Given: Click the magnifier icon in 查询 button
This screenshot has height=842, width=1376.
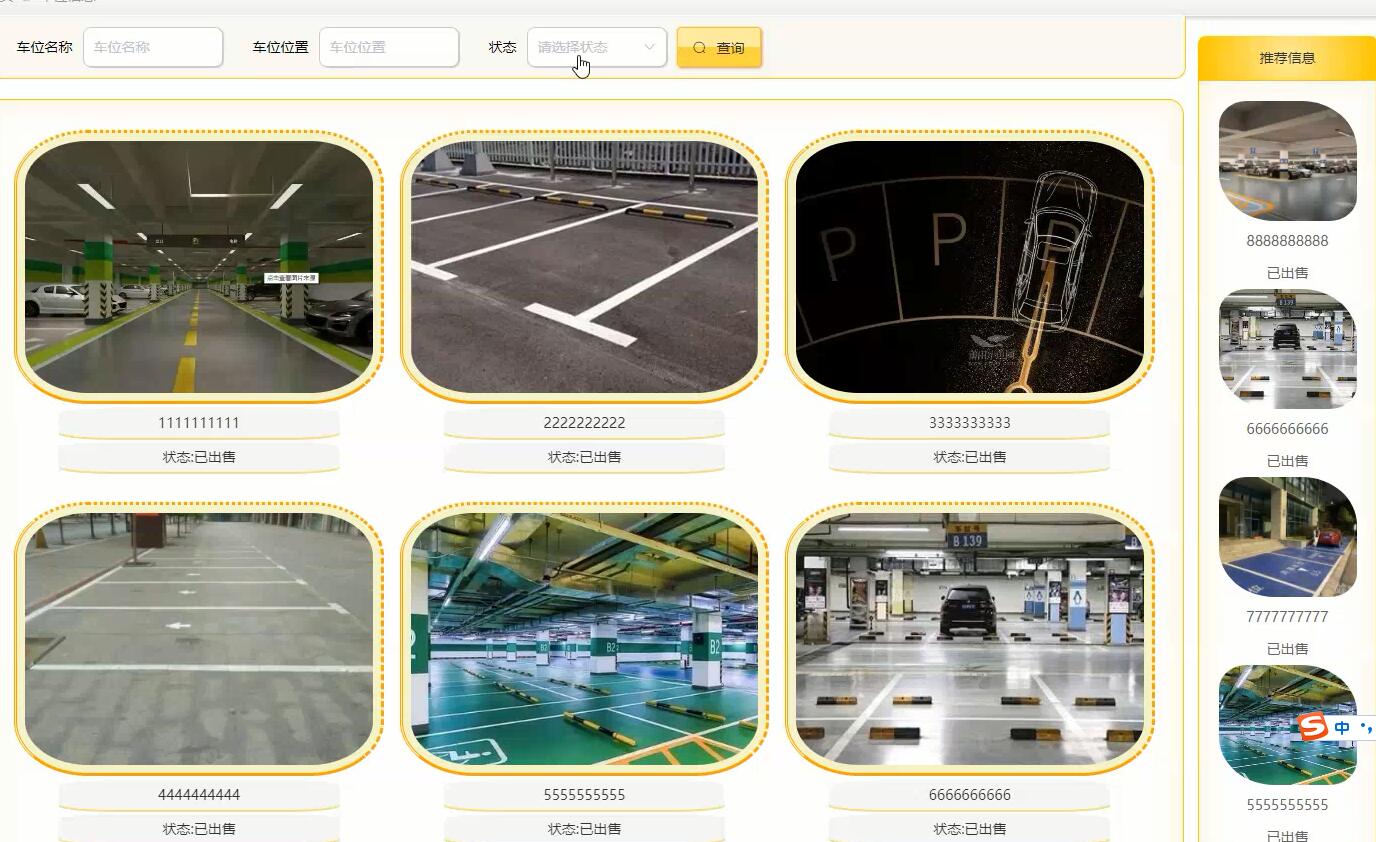Looking at the screenshot, I should [x=700, y=47].
